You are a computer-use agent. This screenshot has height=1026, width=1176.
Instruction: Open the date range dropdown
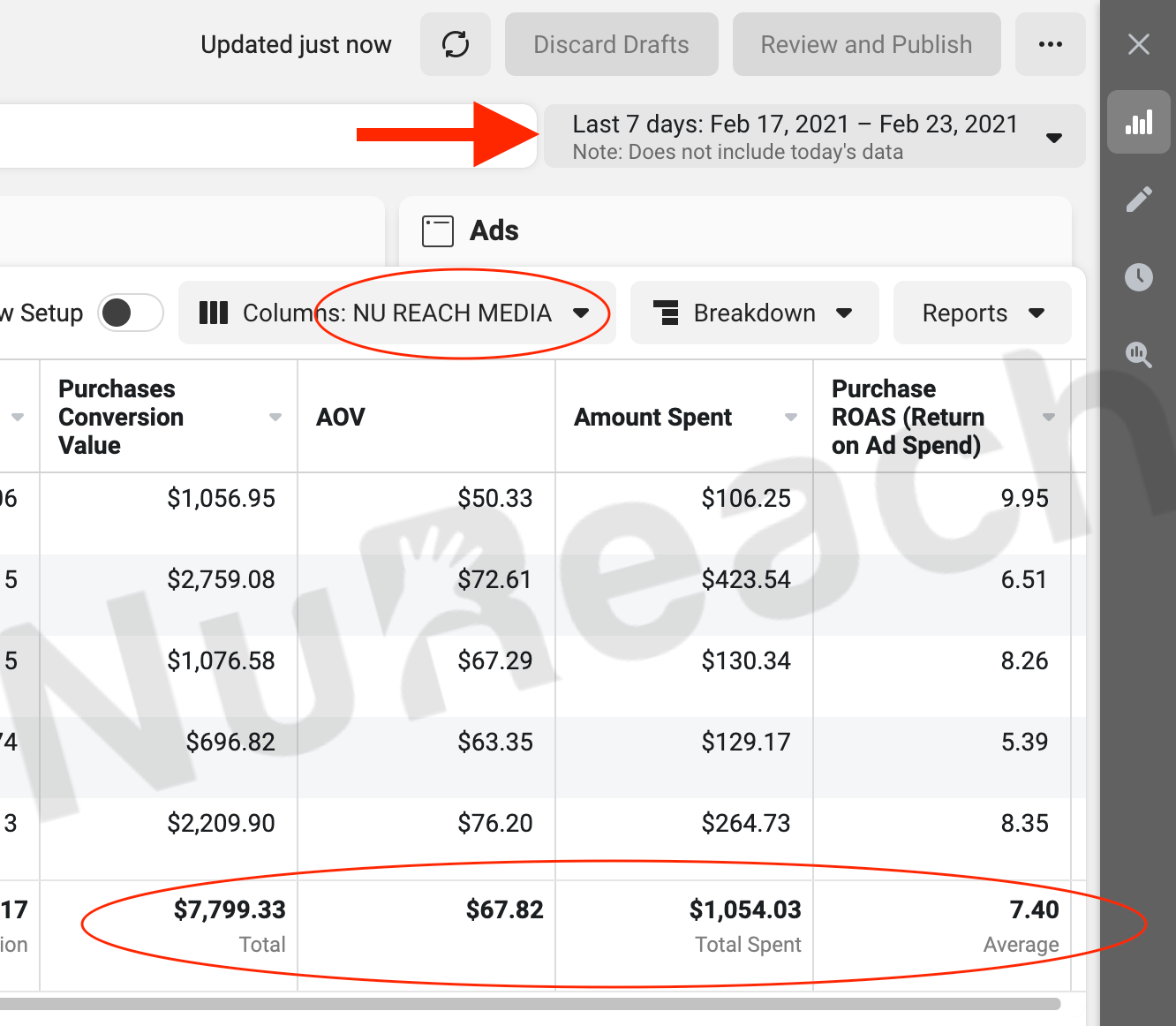(x=814, y=136)
